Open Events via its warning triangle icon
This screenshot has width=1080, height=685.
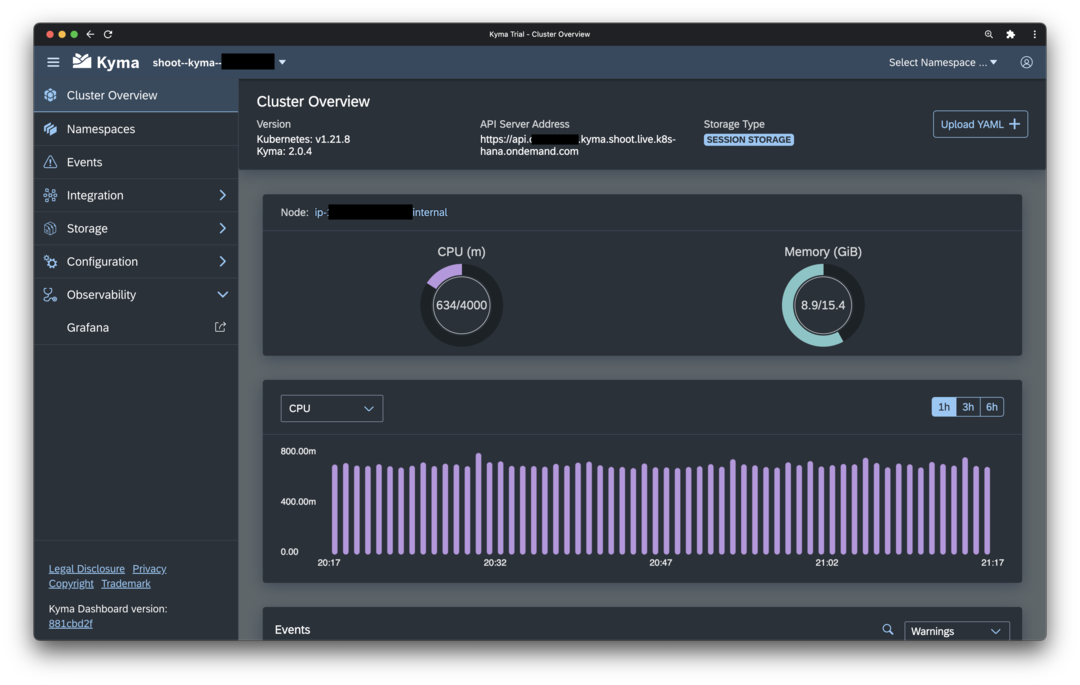(x=50, y=161)
